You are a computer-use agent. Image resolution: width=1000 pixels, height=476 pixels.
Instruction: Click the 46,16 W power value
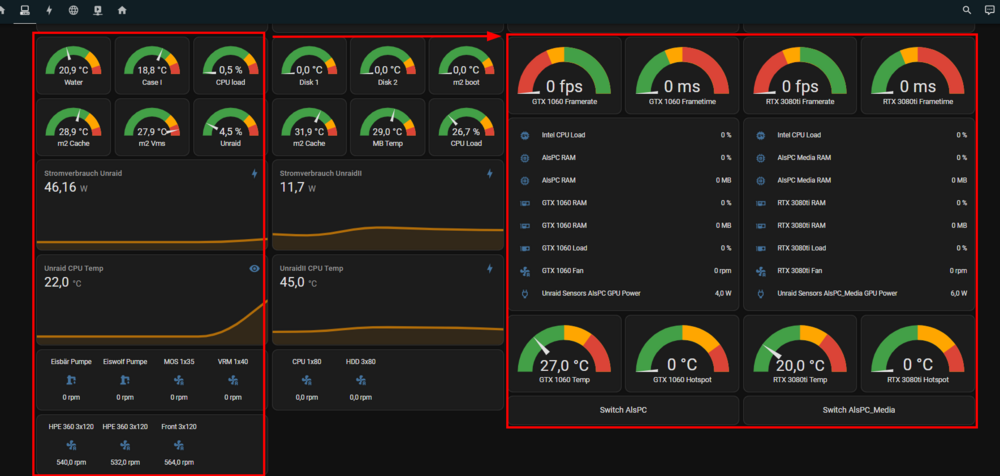[66, 187]
